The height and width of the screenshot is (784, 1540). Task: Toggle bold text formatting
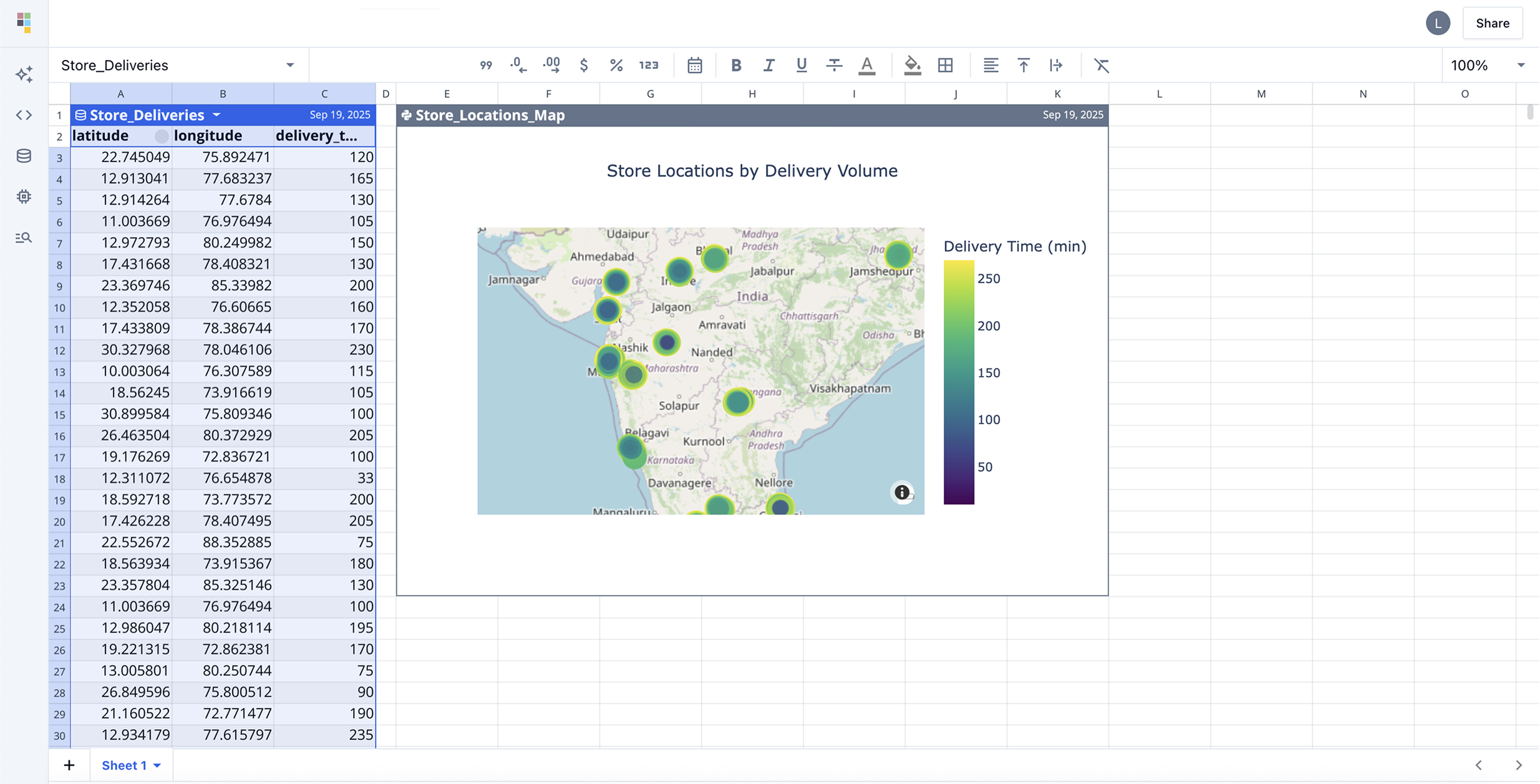pyautogui.click(x=736, y=65)
